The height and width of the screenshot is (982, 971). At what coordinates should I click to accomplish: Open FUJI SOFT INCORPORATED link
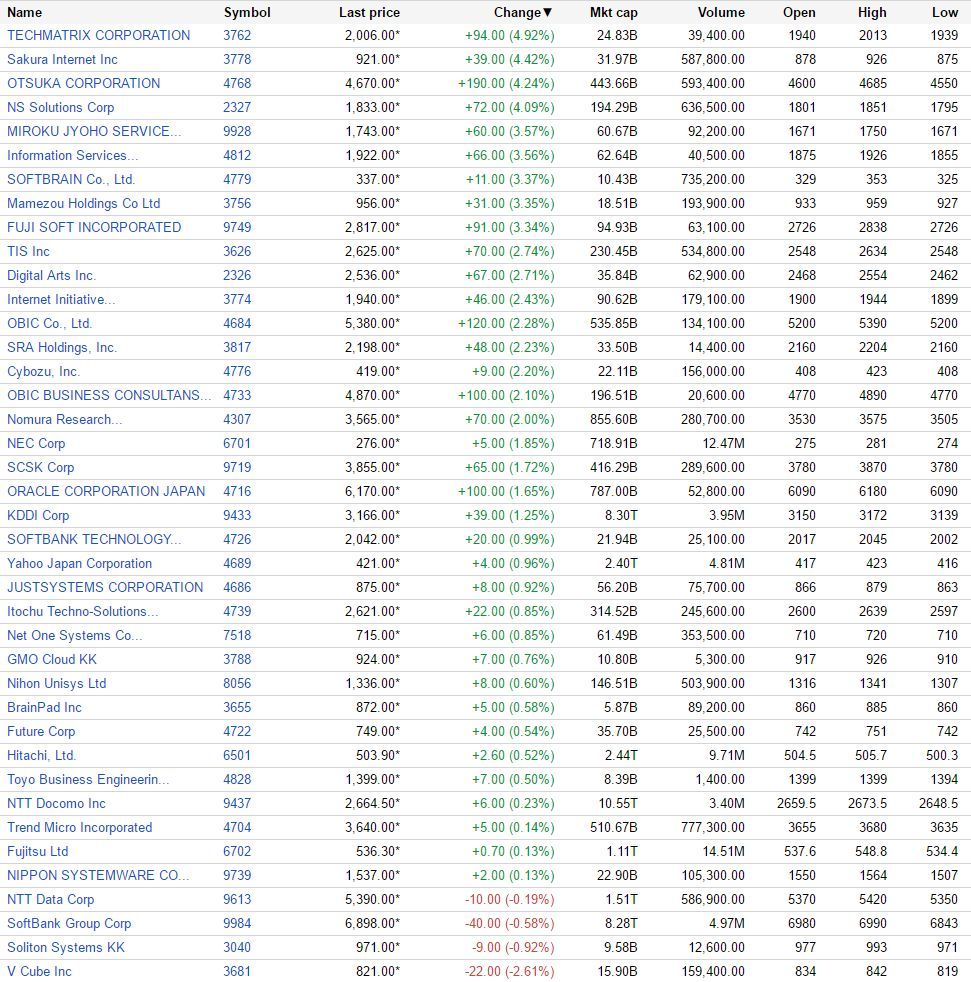(x=94, y=227)
